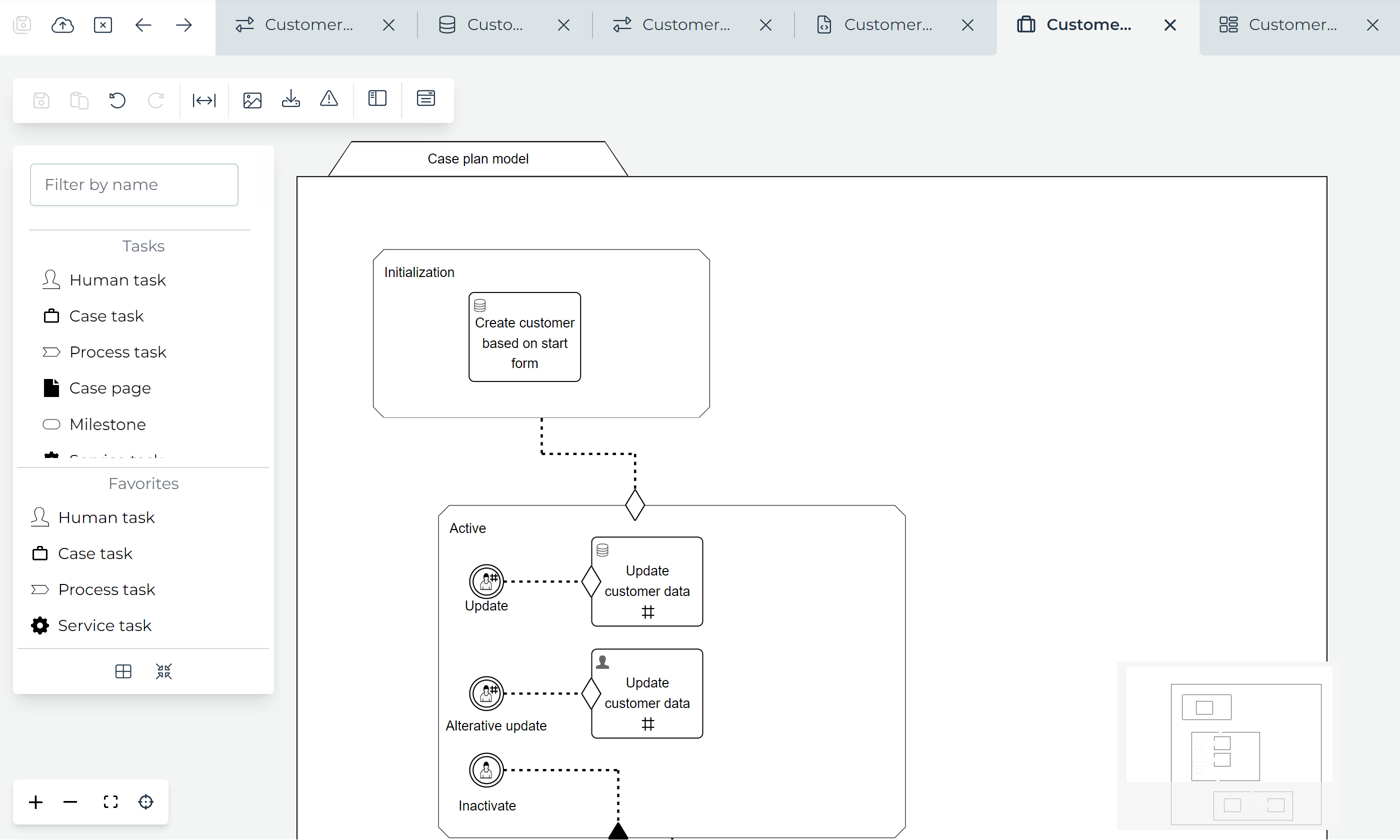The width and height of the screenshot is (1400, 840).
Task: Zoom in on the canvas
Action: point(35,802)
